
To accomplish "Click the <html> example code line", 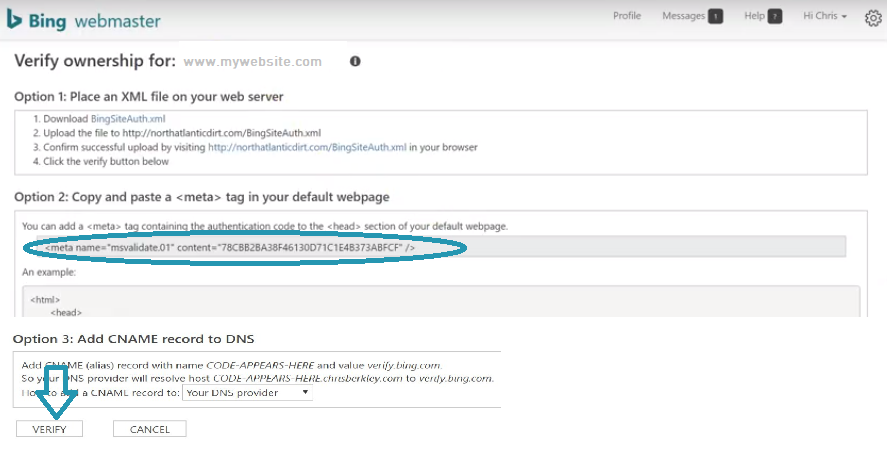I will pos(45,300).
